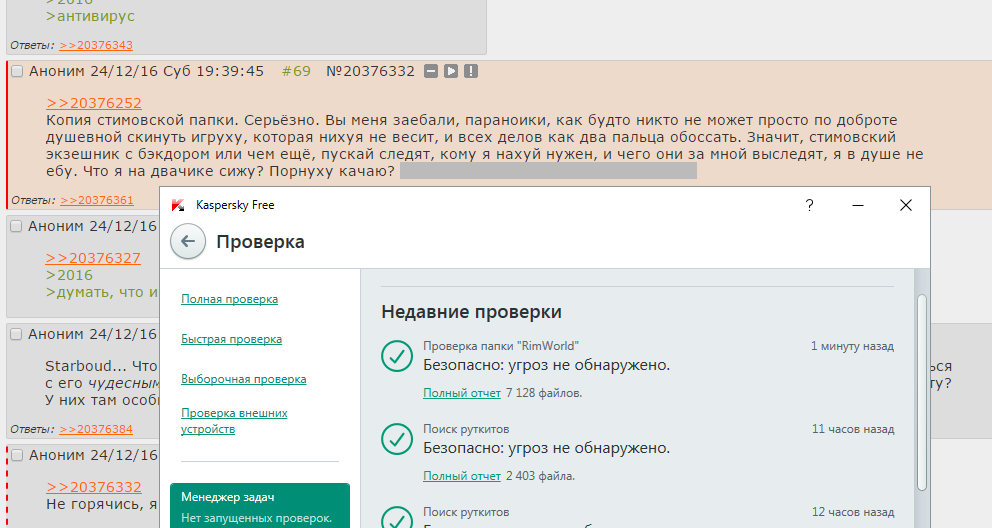Open the Менеджер задач panel

pyautogui.click(x=259, y=506)
